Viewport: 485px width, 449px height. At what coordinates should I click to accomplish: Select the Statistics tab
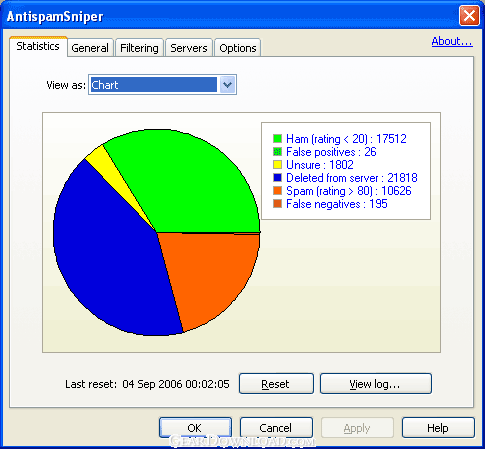click(38, 46)
